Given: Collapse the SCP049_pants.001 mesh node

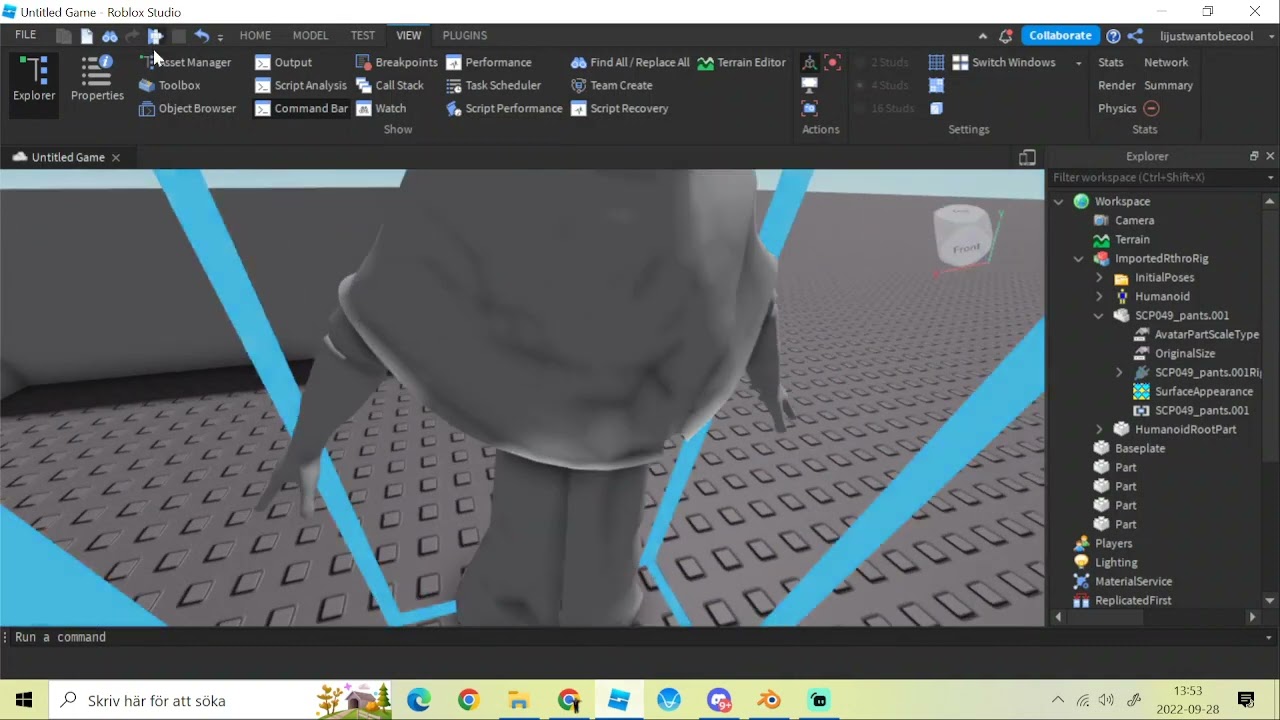Looking at the screenshot, I should click(x=1098, y=316).
